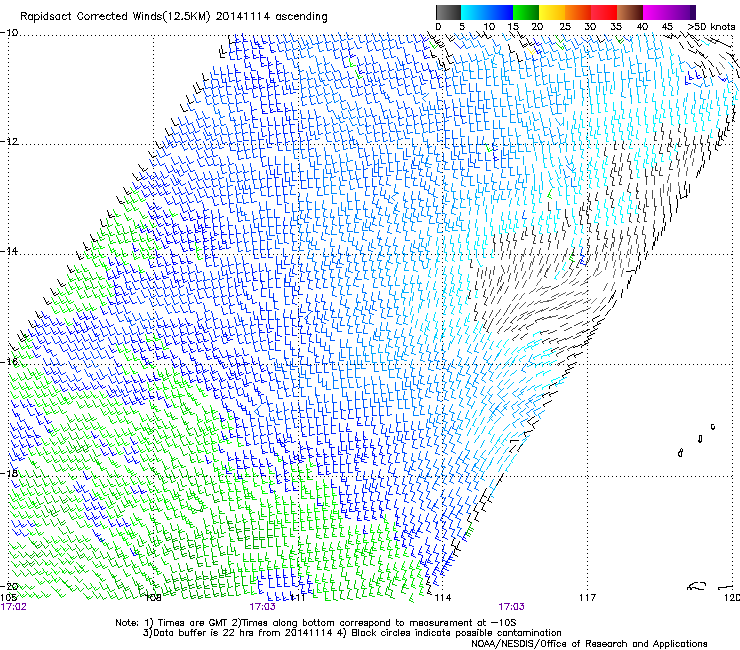740x650 pixels.
Task: Click the -14 latitude axis label
Action: [9, 251]
